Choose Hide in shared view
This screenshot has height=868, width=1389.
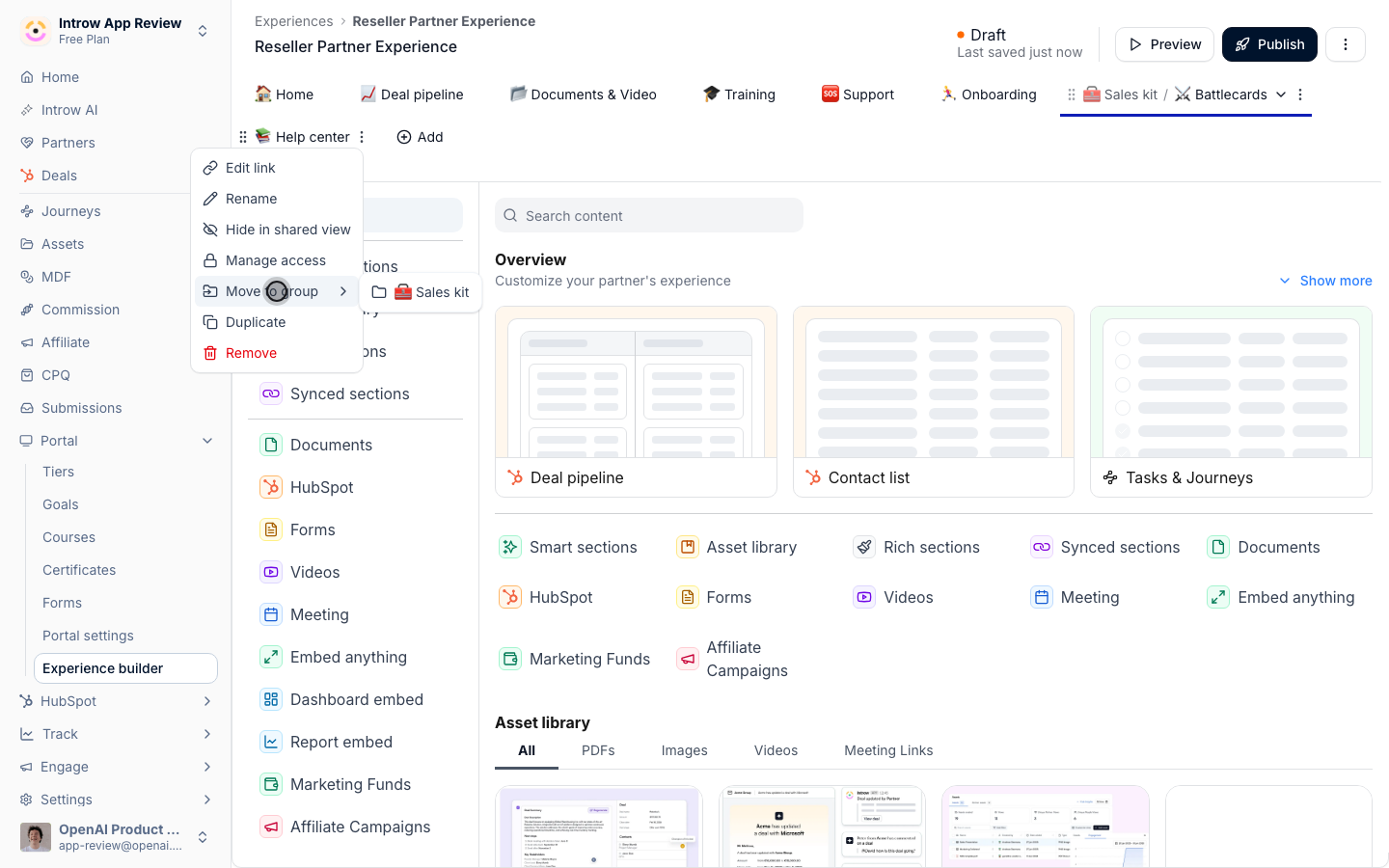point(277,230)
